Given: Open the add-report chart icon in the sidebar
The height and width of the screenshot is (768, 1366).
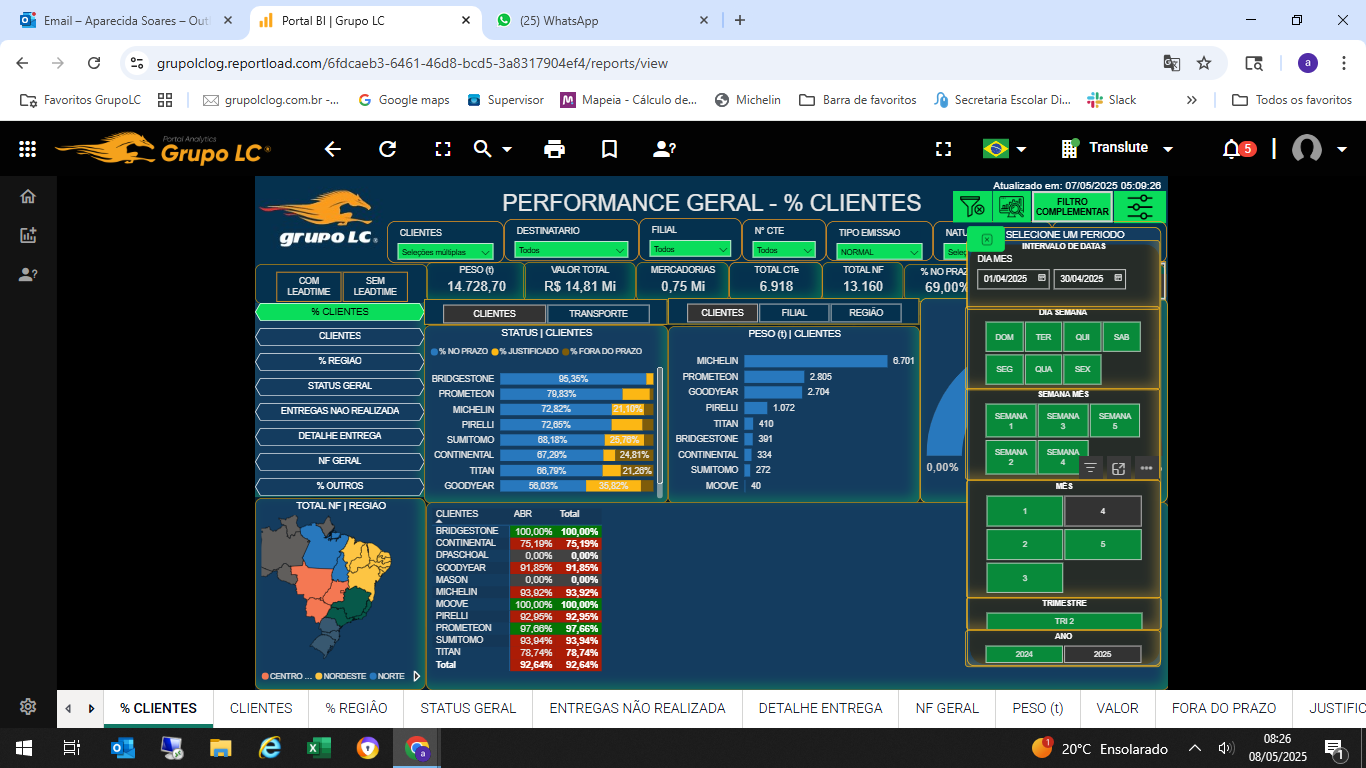Looking at the screenshot, I should [28, 236].
